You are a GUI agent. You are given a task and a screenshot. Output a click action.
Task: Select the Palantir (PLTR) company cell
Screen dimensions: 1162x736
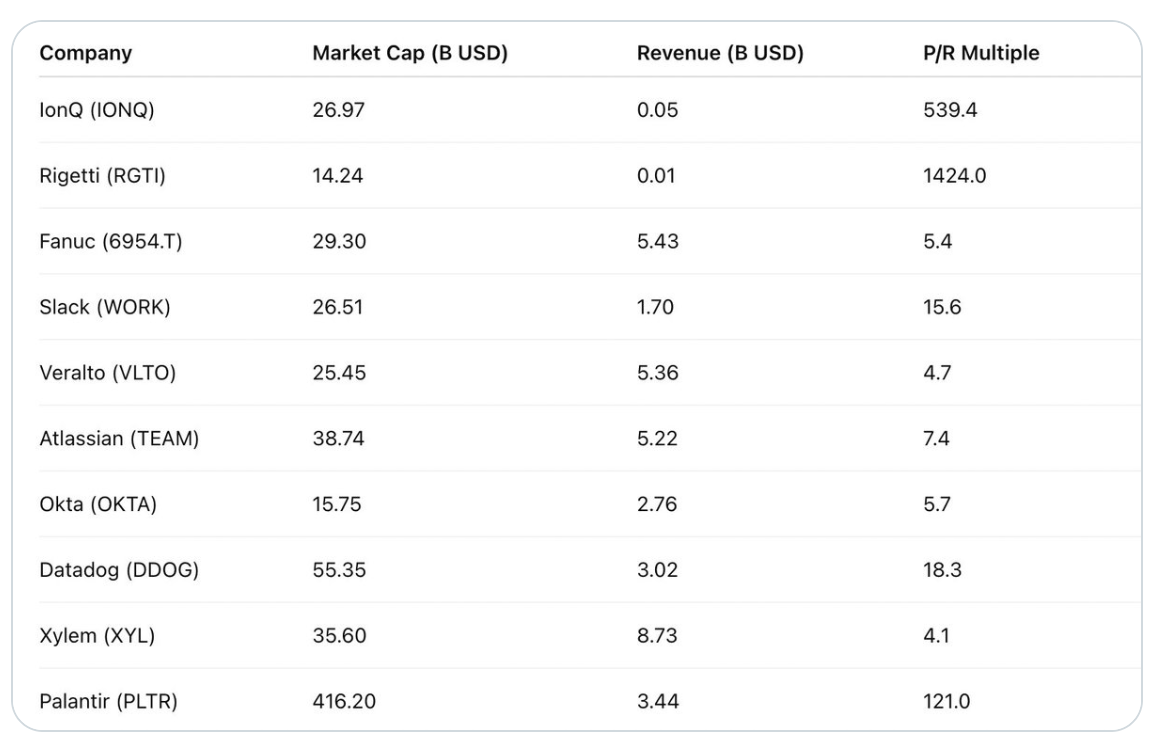[109, 701]
